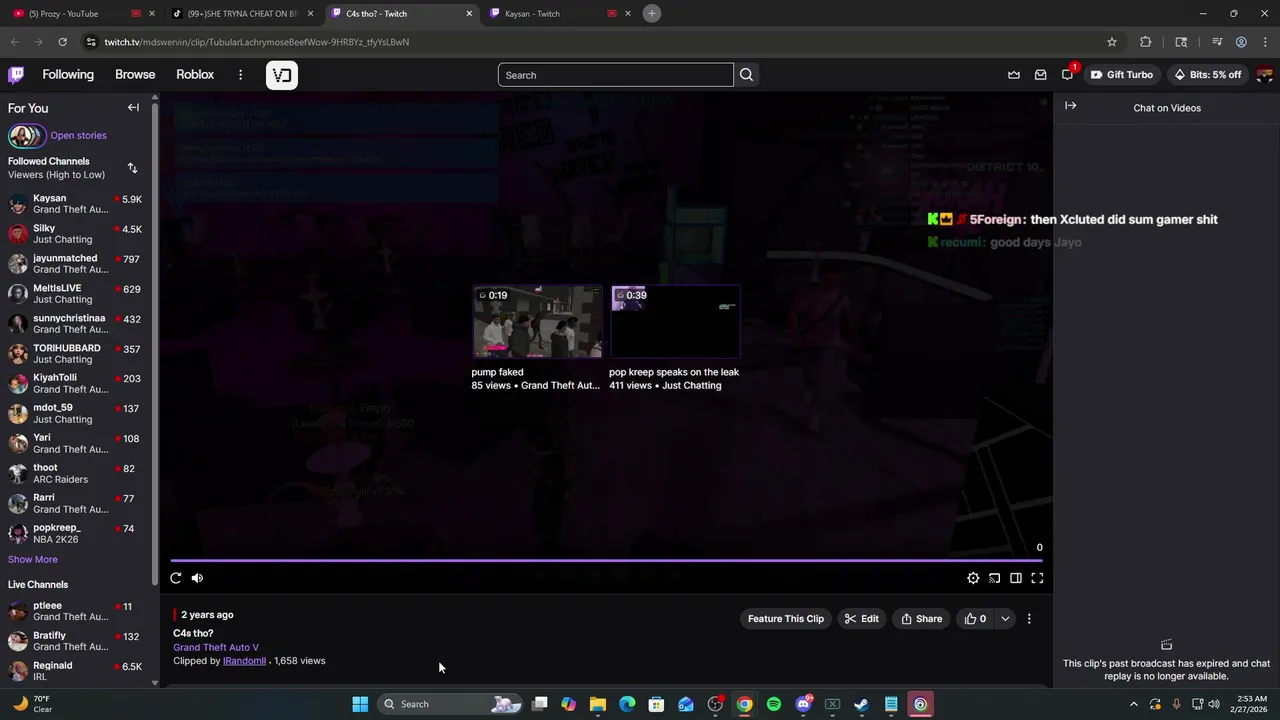Open MeltIsLIVE channel in sidebar
Screen dimensions: 1280x720
75,294
